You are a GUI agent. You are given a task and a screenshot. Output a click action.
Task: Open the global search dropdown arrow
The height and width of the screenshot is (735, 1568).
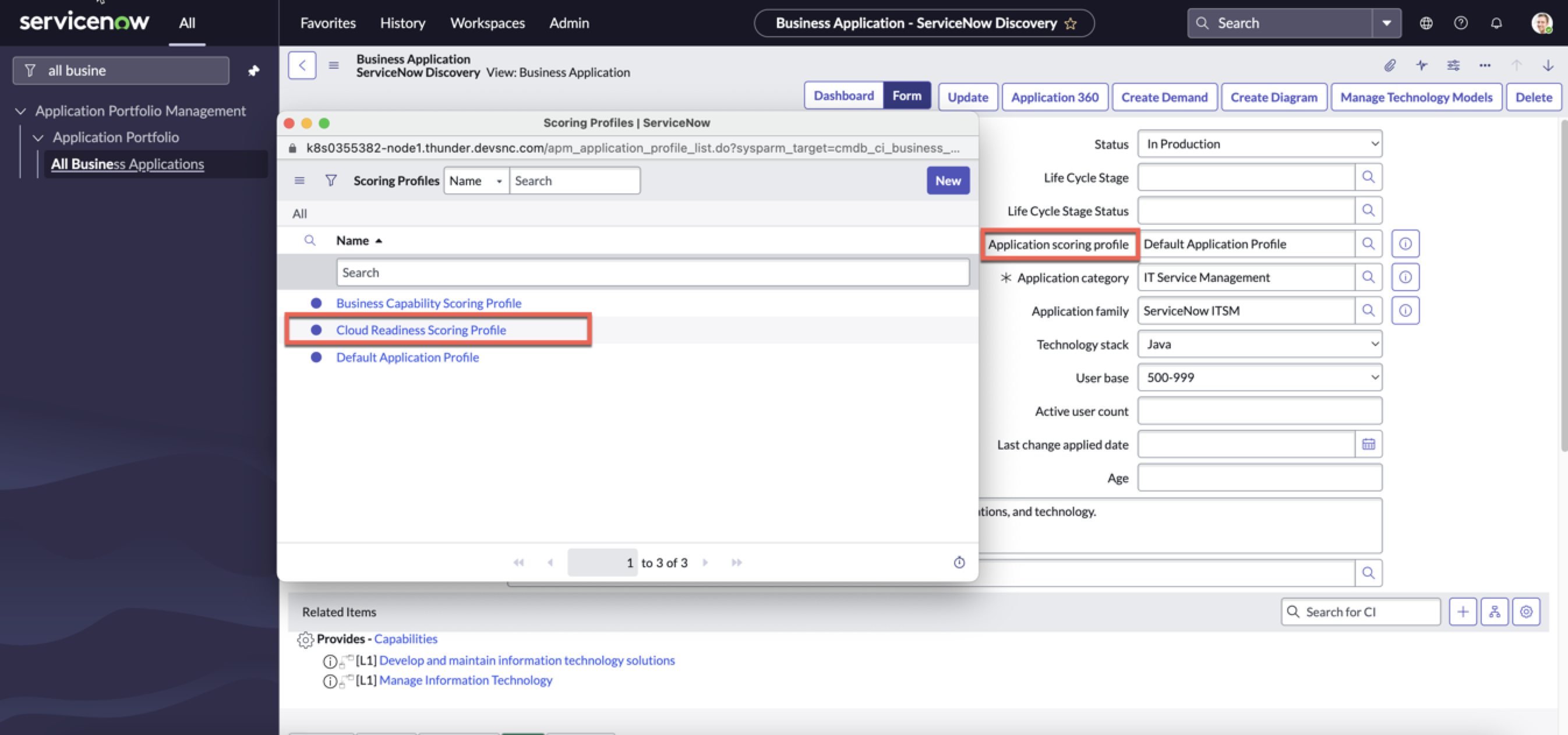[x=1386, y=23]
